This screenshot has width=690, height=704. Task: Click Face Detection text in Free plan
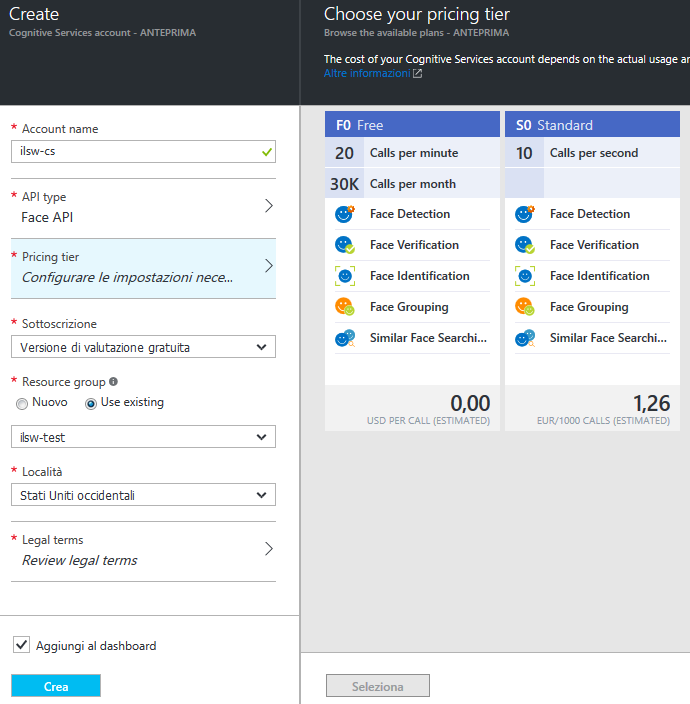point(410,214)
